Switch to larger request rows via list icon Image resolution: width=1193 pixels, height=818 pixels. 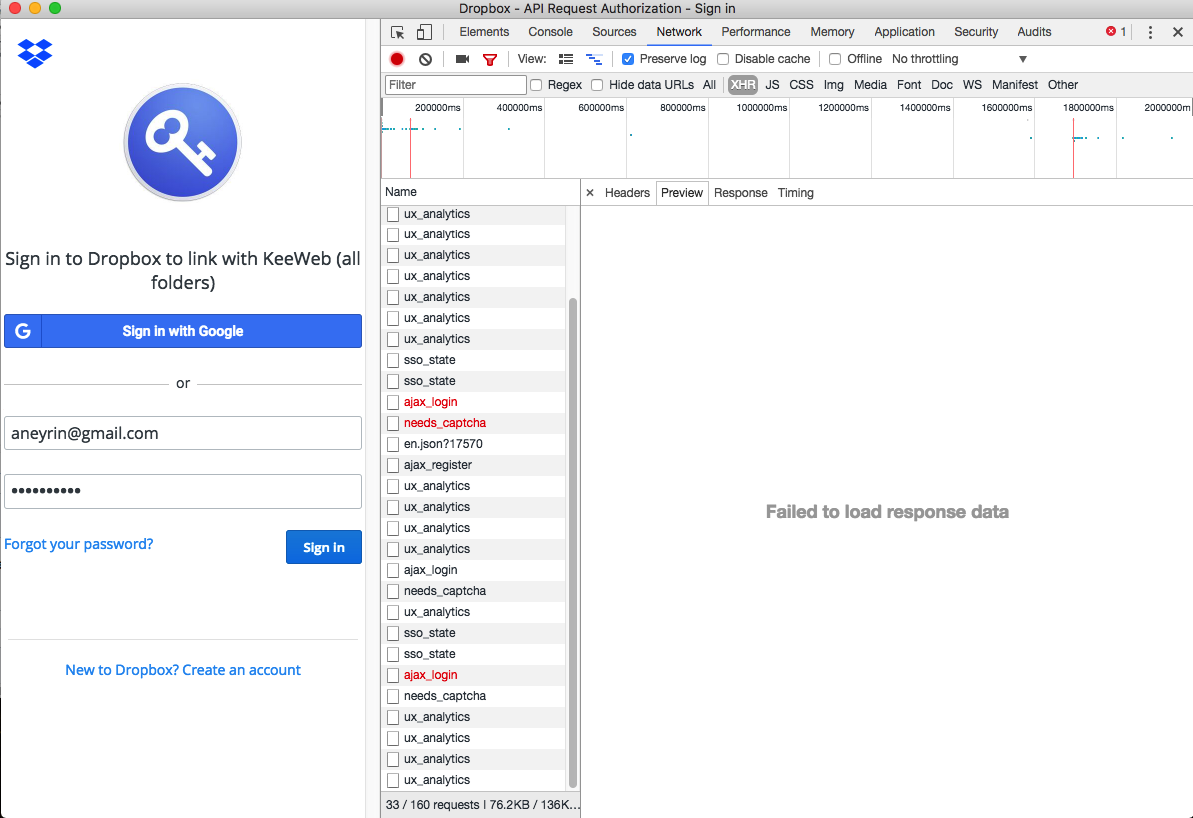[x=566, y=59]
